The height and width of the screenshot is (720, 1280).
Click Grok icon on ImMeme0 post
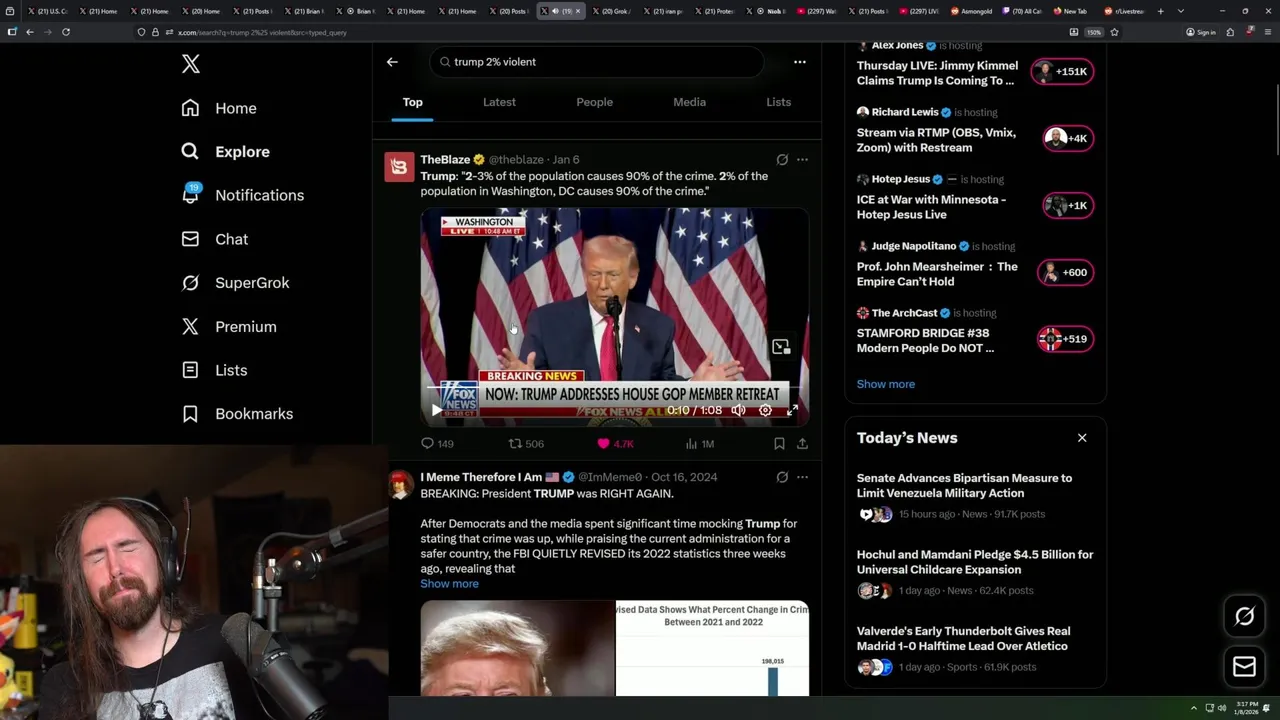[782, 477]
